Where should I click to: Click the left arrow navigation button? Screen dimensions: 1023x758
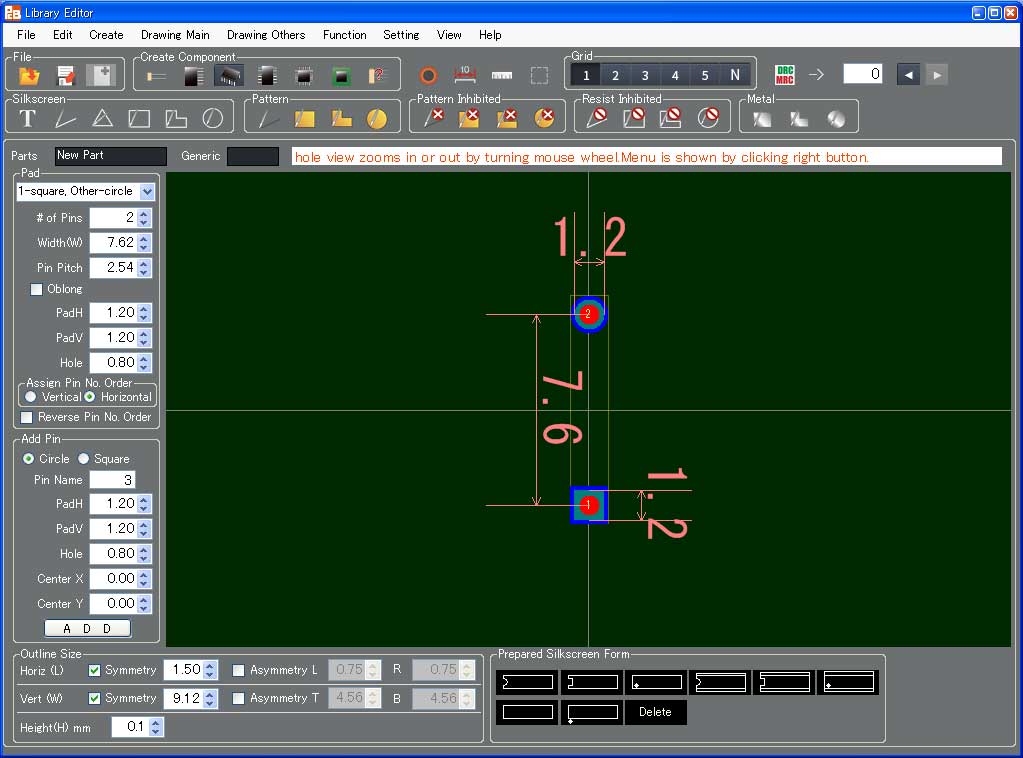(x=908, y=75)
